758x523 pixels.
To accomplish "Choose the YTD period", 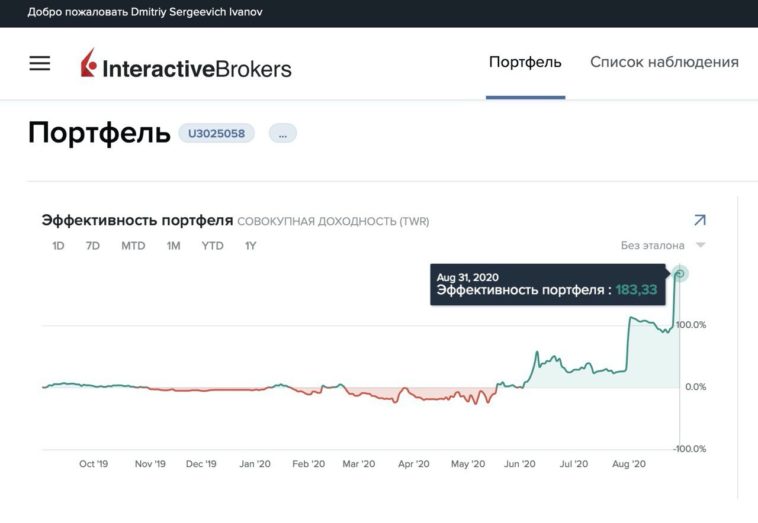I will 212,245.
